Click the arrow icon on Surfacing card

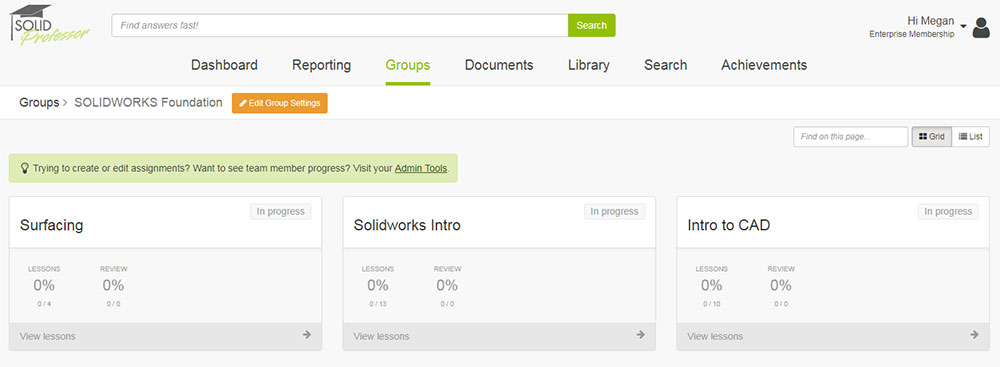click(x=307, y=334)
